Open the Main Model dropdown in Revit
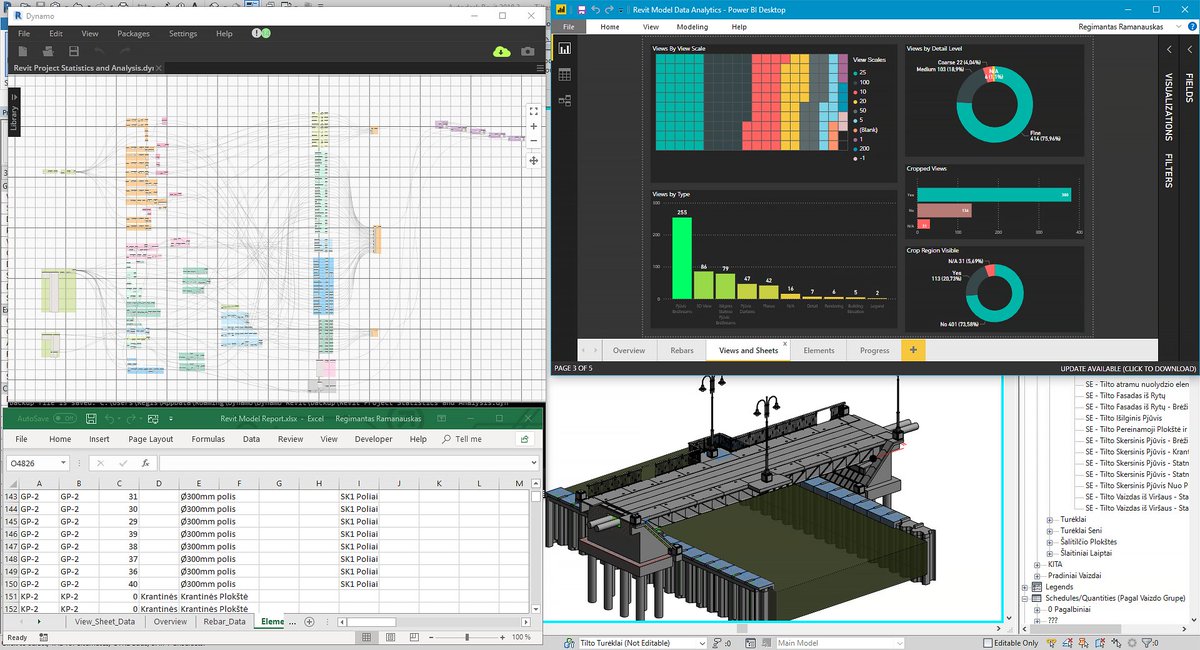1200x650 pixels. [x=901, y=641]
